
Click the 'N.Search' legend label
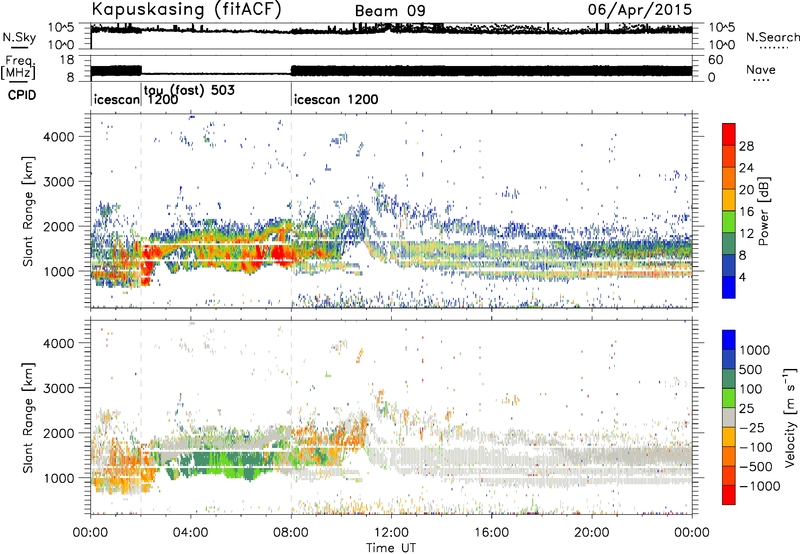(772, 37)
